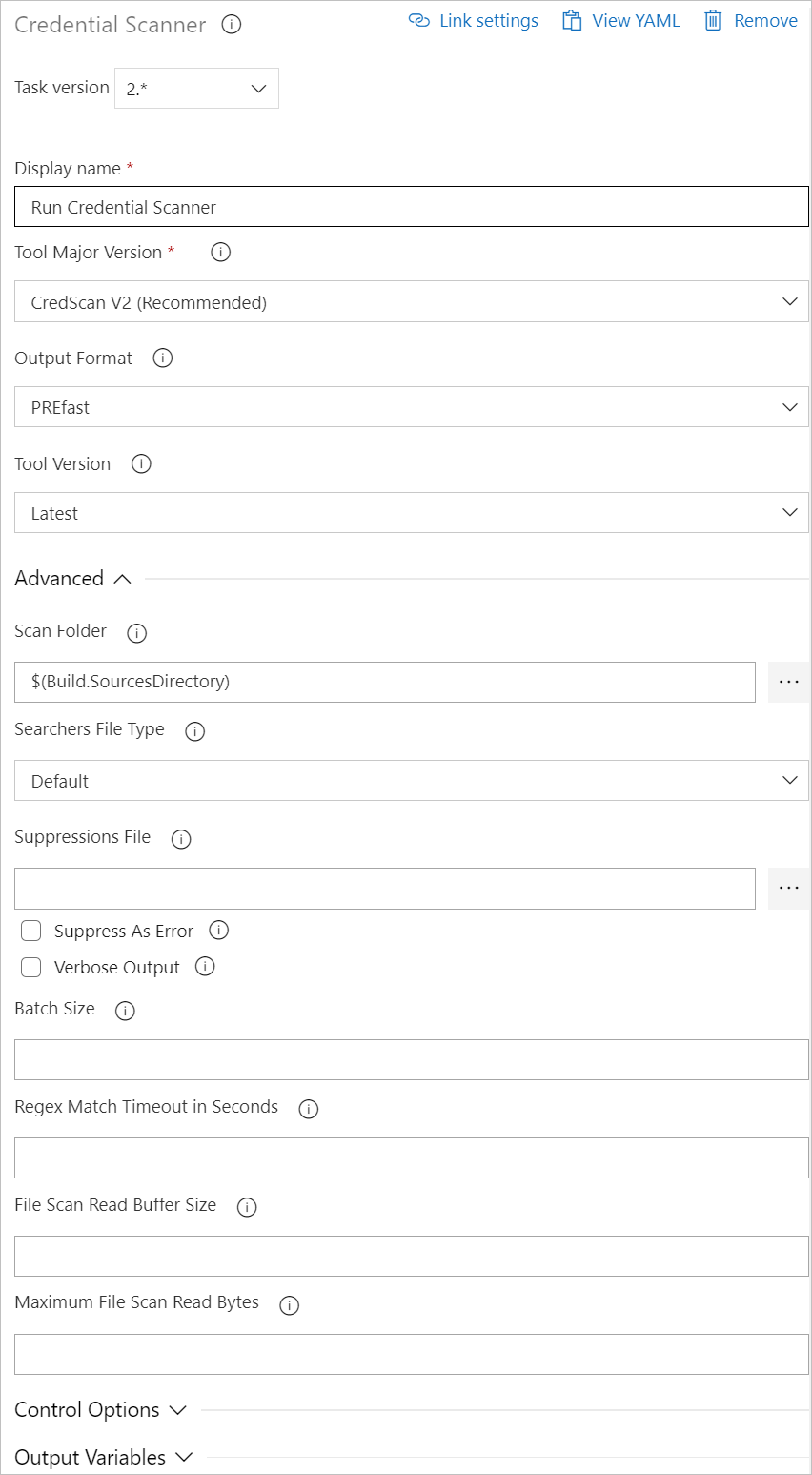
Task: Click the Searchers File Type info icon
Action: tap(194, 730)
